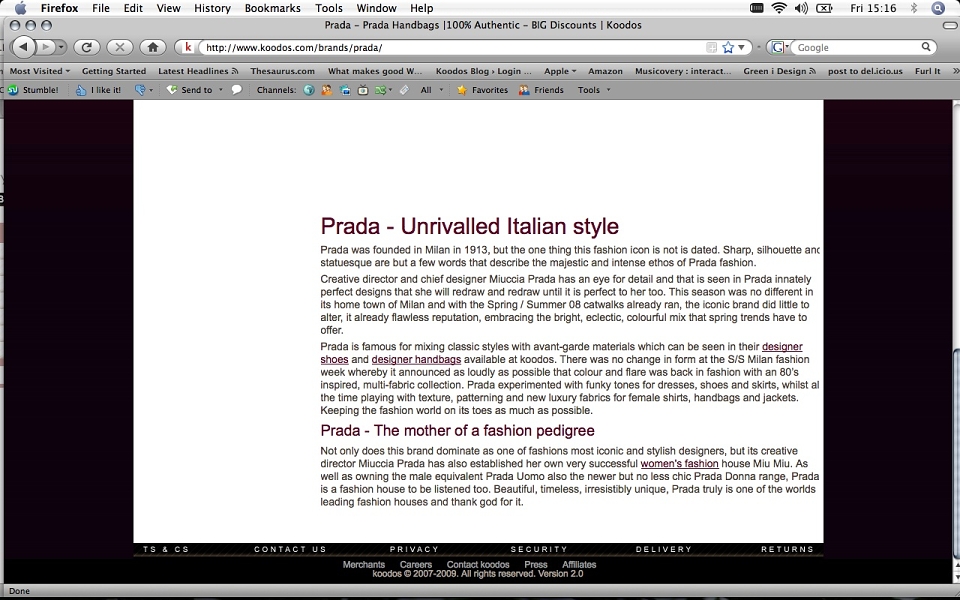Focus the URL address field

[453, 47]
